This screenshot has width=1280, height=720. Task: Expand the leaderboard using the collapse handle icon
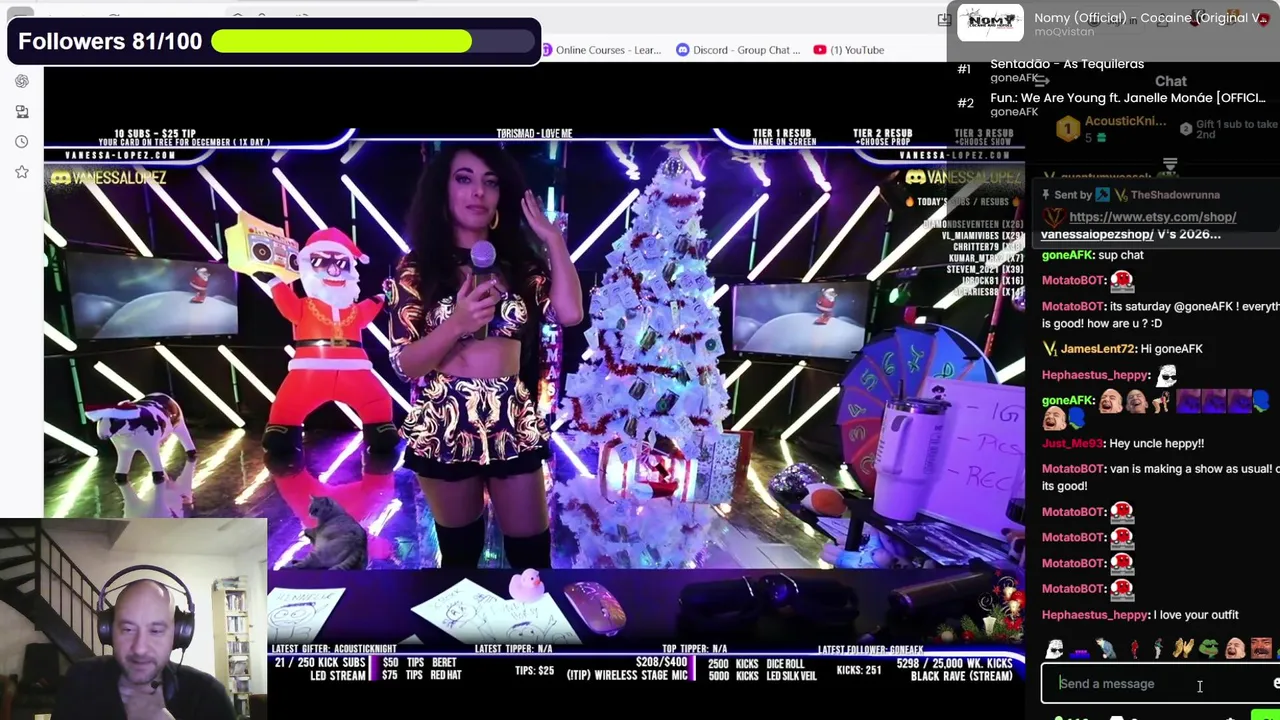click(x=1169, y=164)
